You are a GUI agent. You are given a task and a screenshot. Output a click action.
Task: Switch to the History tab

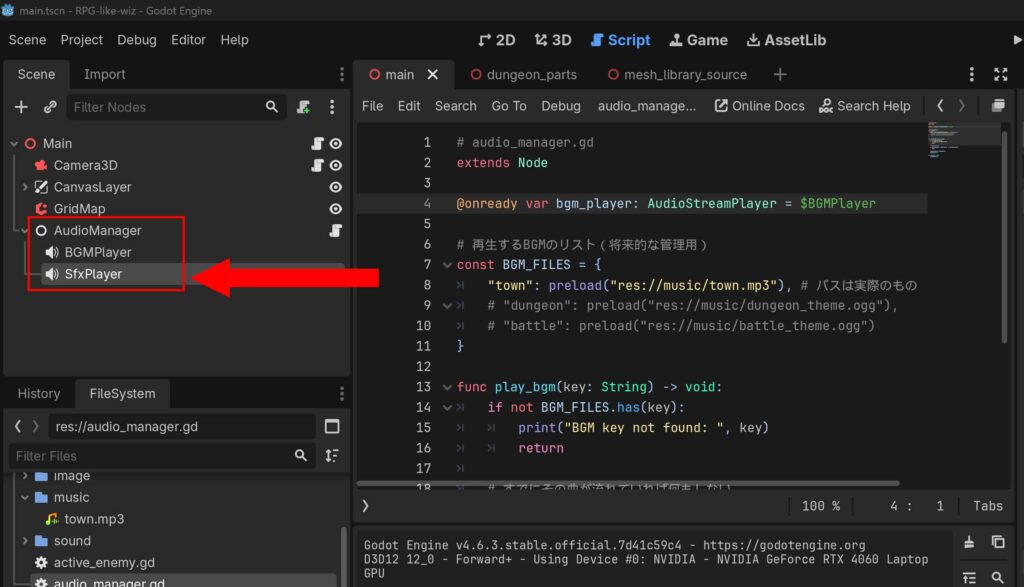[x=39, y=393]
